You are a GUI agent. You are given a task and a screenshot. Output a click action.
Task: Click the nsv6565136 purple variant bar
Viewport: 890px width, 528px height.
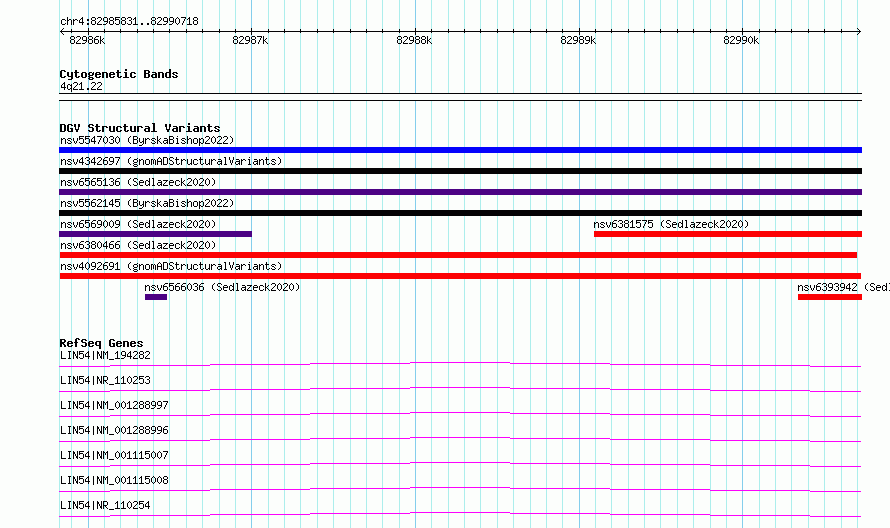[460, 192]
